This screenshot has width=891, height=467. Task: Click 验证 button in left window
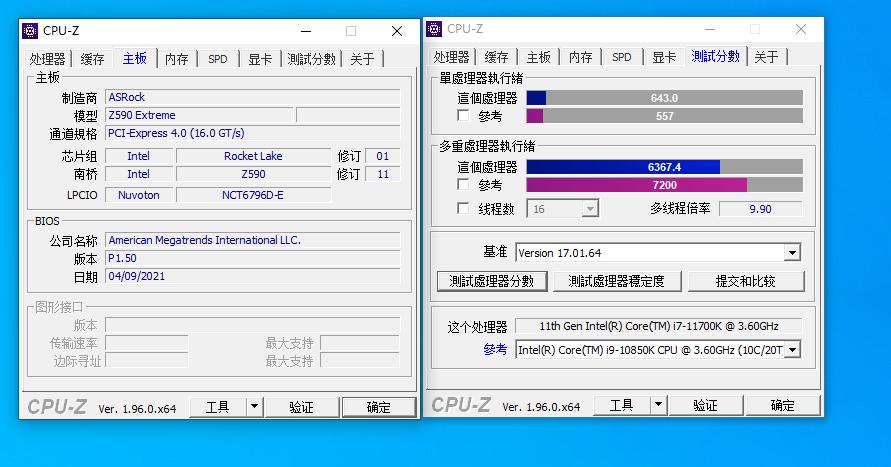pyautogui.click(x=302, y=407)
